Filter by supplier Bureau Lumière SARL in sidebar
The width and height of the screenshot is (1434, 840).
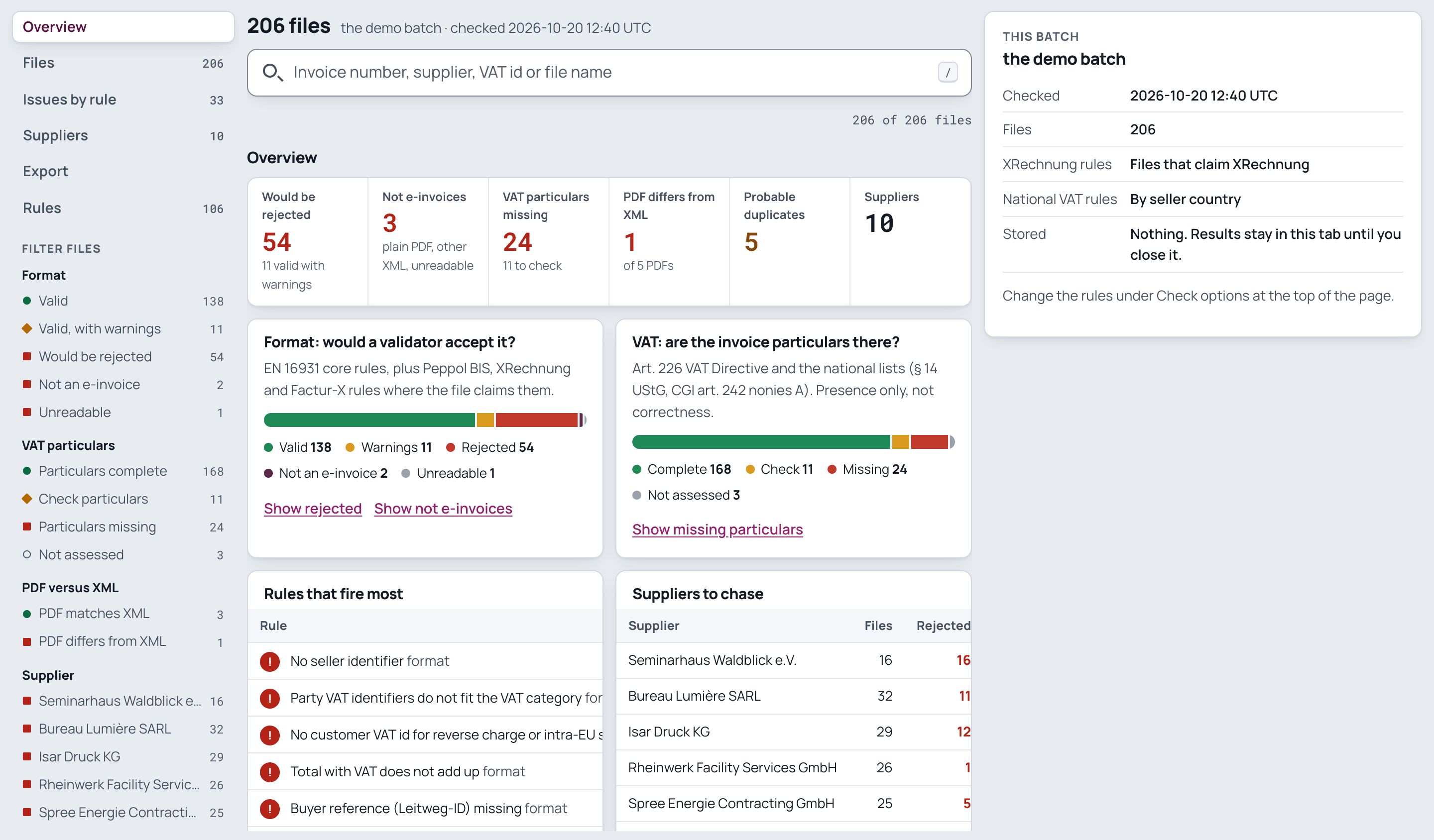(123, 729)
